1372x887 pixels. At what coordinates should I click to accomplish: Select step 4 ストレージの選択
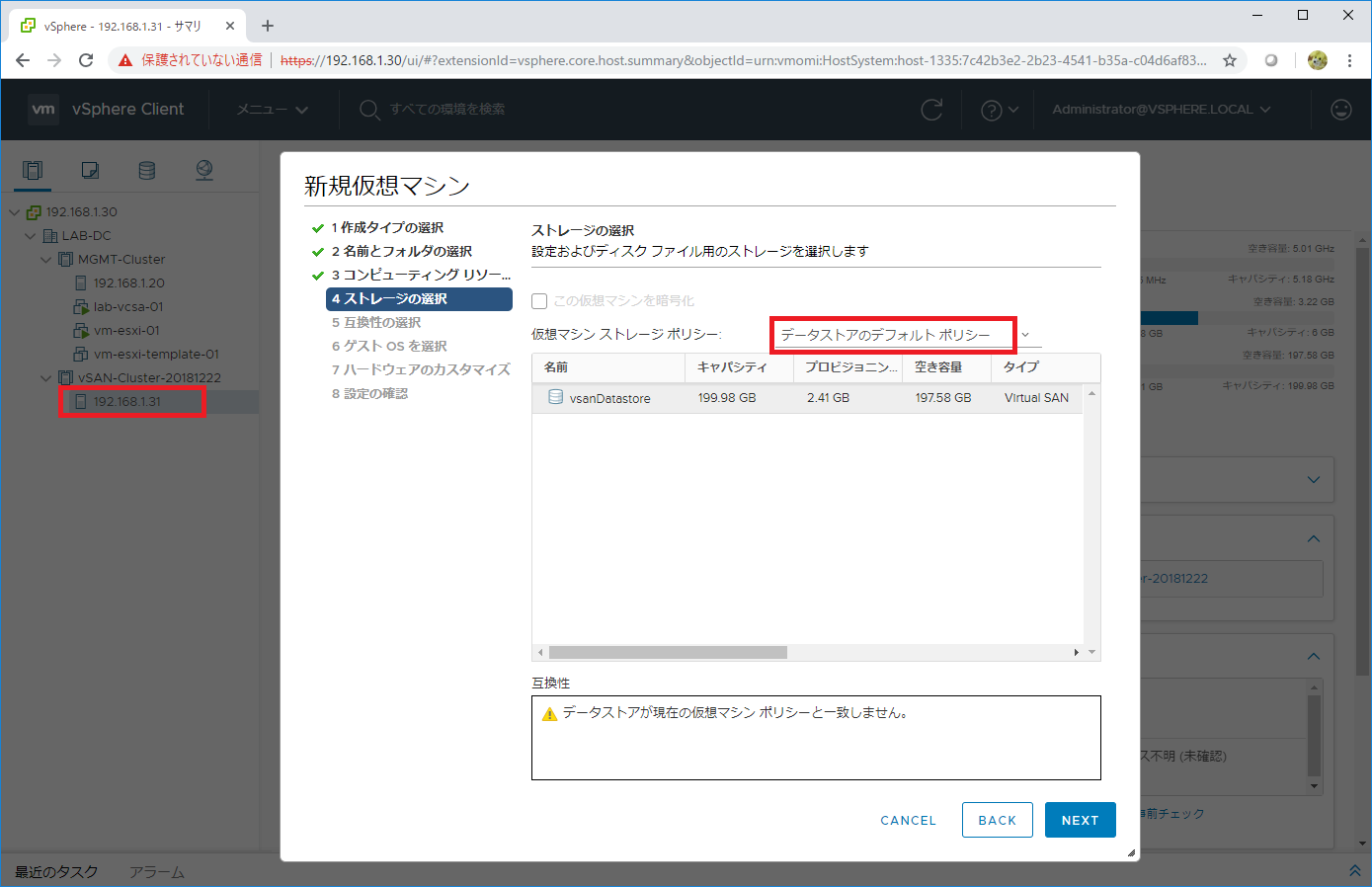(x=419, y=298)
